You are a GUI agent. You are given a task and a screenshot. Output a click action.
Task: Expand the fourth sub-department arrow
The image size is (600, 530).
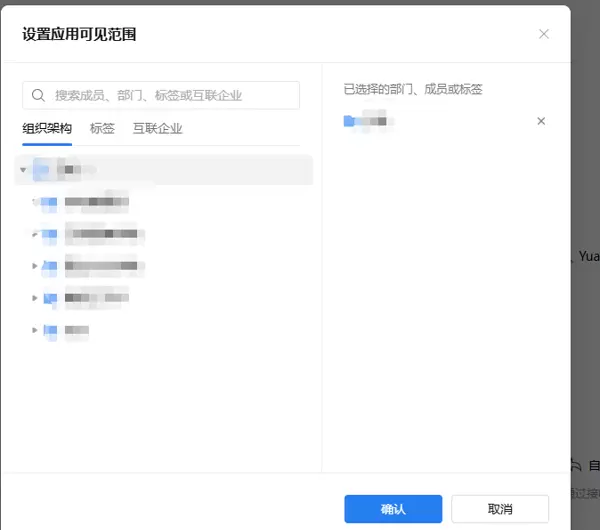tap(35, 298)
